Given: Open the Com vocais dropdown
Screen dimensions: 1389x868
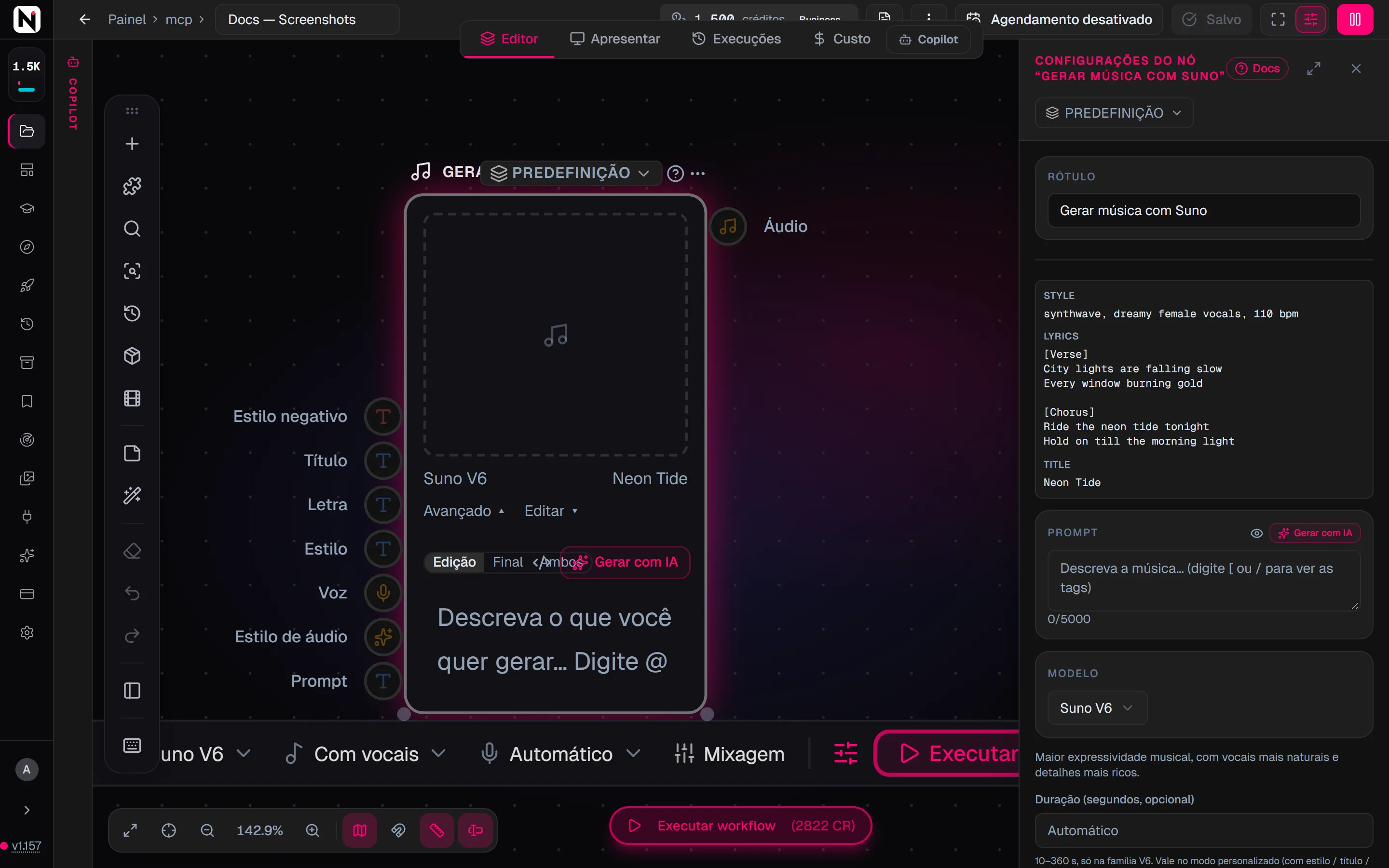Looking at the screenshot, I should pyautogui.click(x=366, y=754).
